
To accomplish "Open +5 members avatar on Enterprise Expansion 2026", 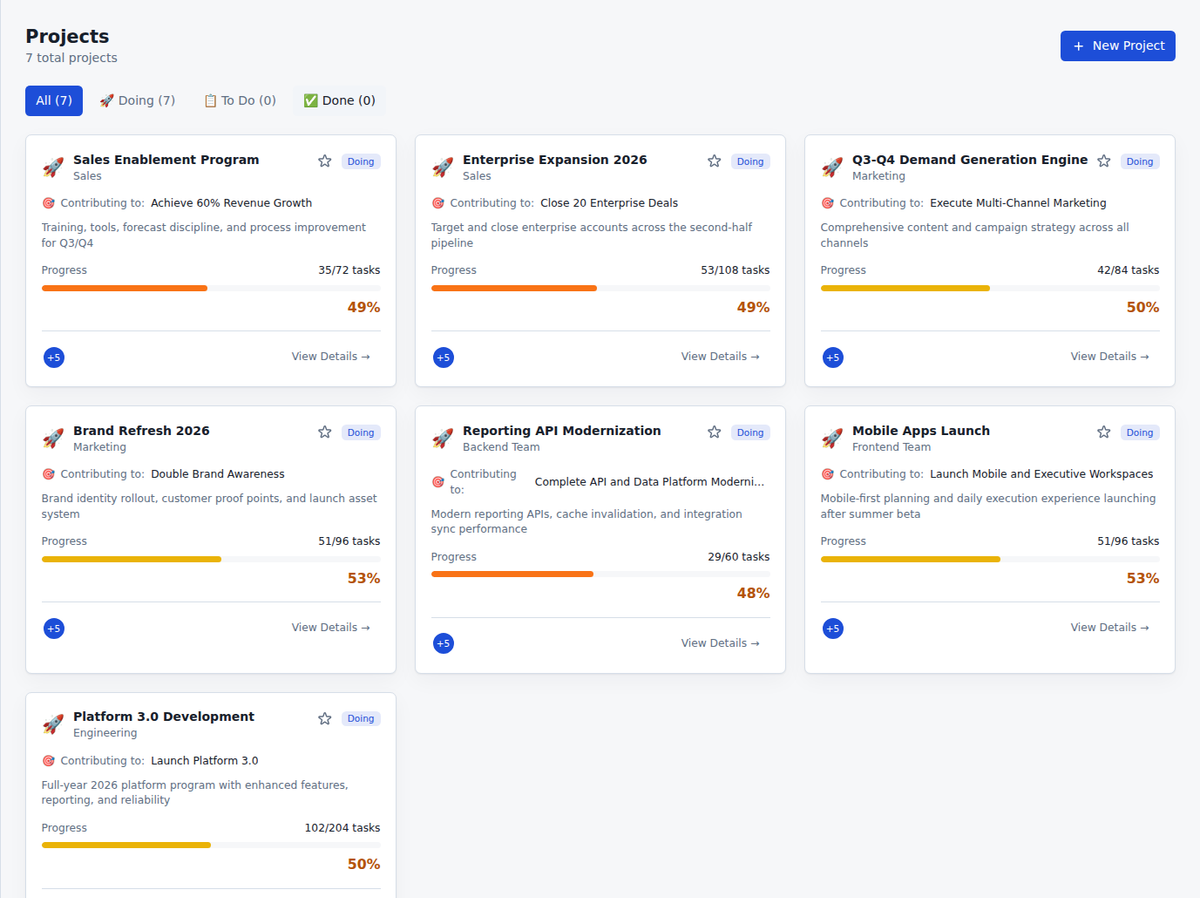I will 443,357.
